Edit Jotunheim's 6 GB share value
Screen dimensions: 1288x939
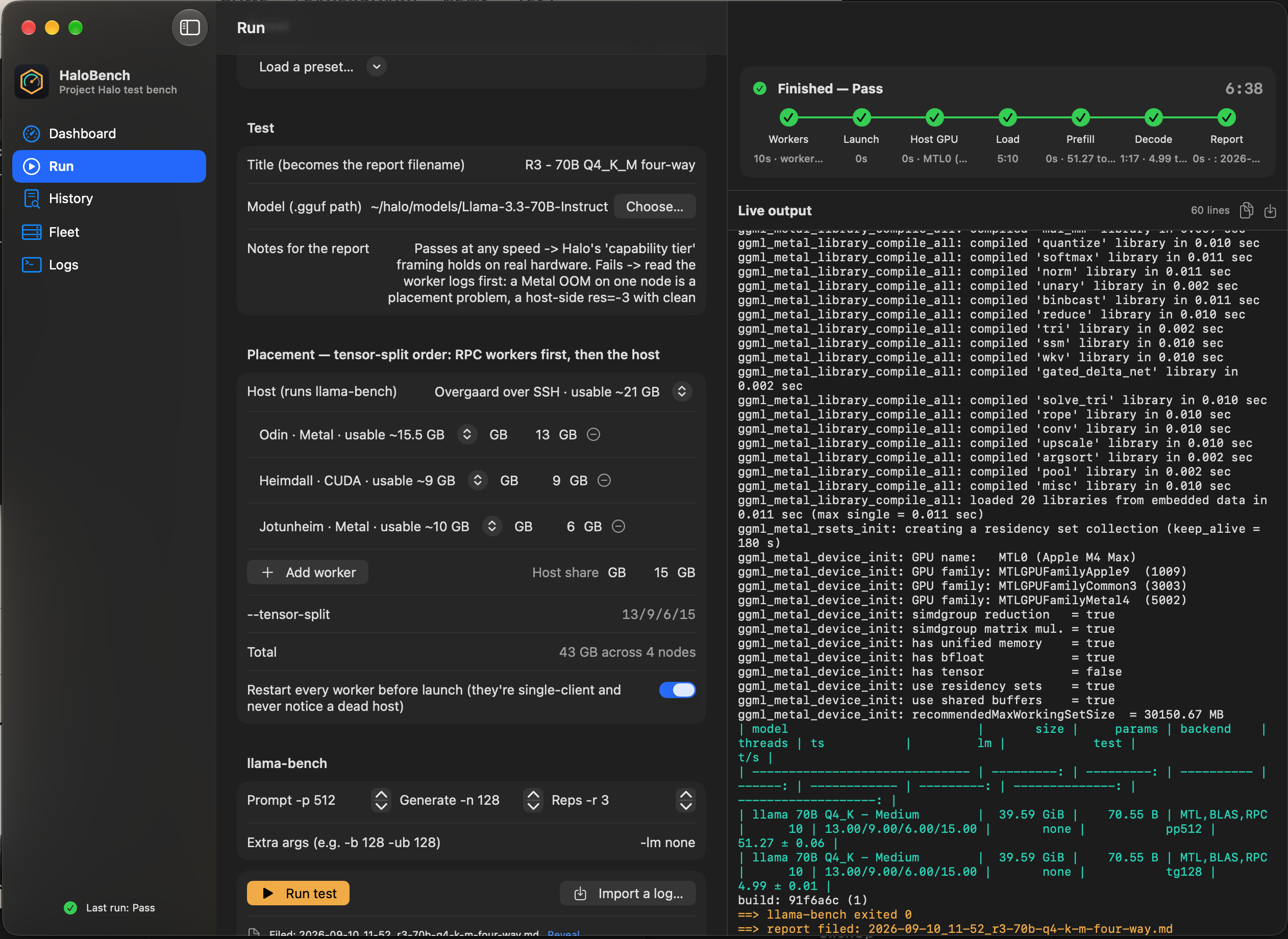pyautogui.click(x=571, y=527)
